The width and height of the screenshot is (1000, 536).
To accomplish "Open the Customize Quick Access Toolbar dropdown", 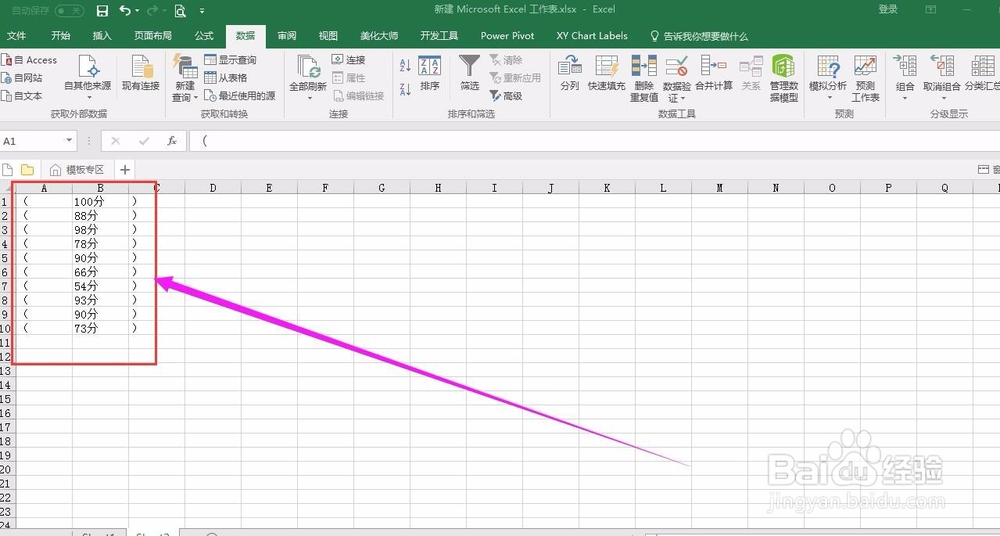I will pos(202,11).
